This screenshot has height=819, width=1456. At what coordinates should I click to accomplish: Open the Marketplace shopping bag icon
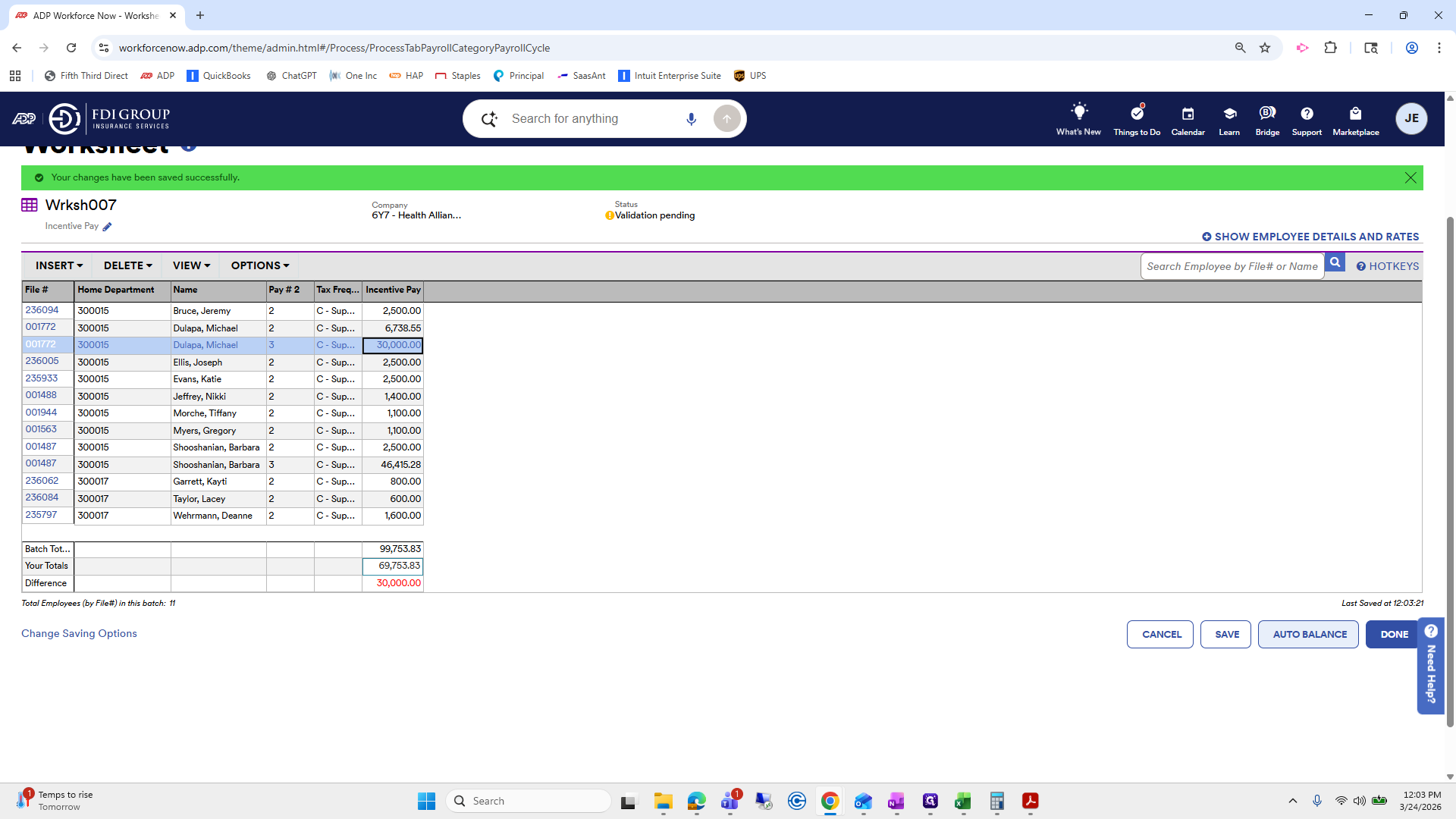[1355, 114]
